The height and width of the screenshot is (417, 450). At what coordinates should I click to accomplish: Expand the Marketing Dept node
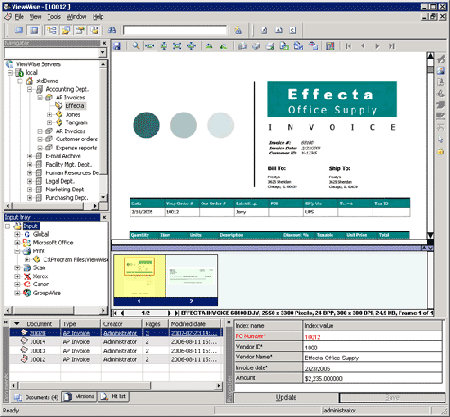coord(30,189)
